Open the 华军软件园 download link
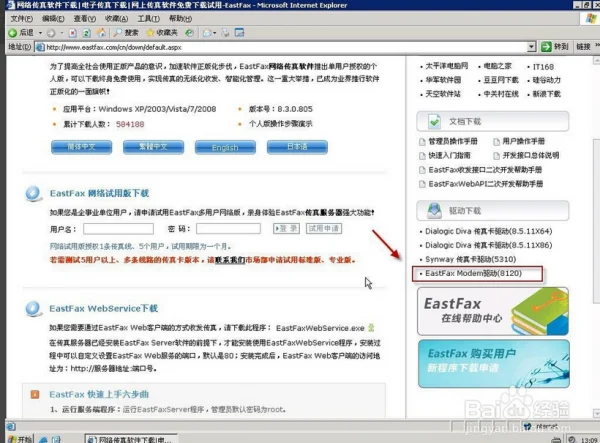The image size is (600, 443). (x=443, y=80)
